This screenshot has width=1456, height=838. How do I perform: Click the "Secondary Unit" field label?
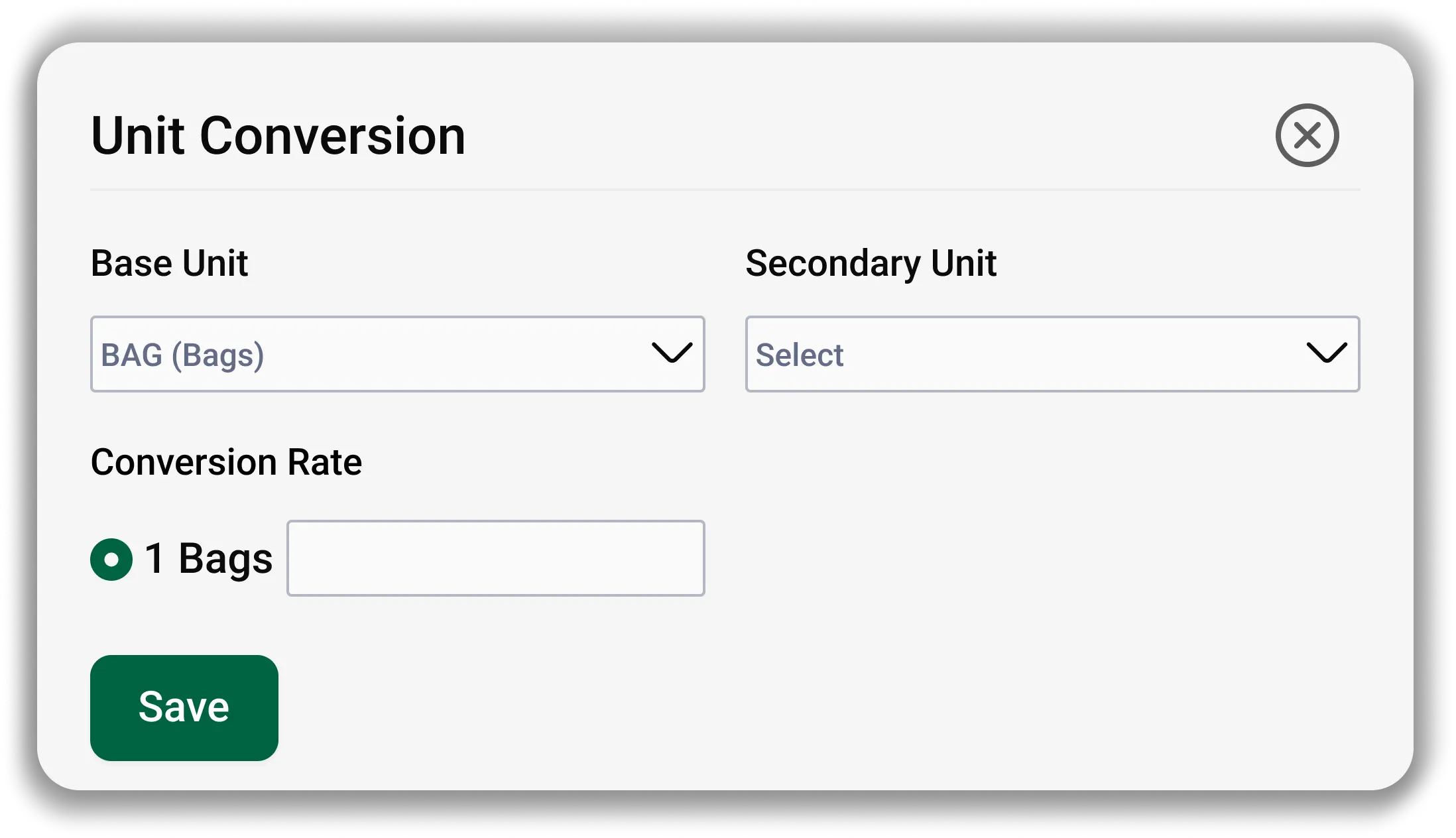point(871,263)
